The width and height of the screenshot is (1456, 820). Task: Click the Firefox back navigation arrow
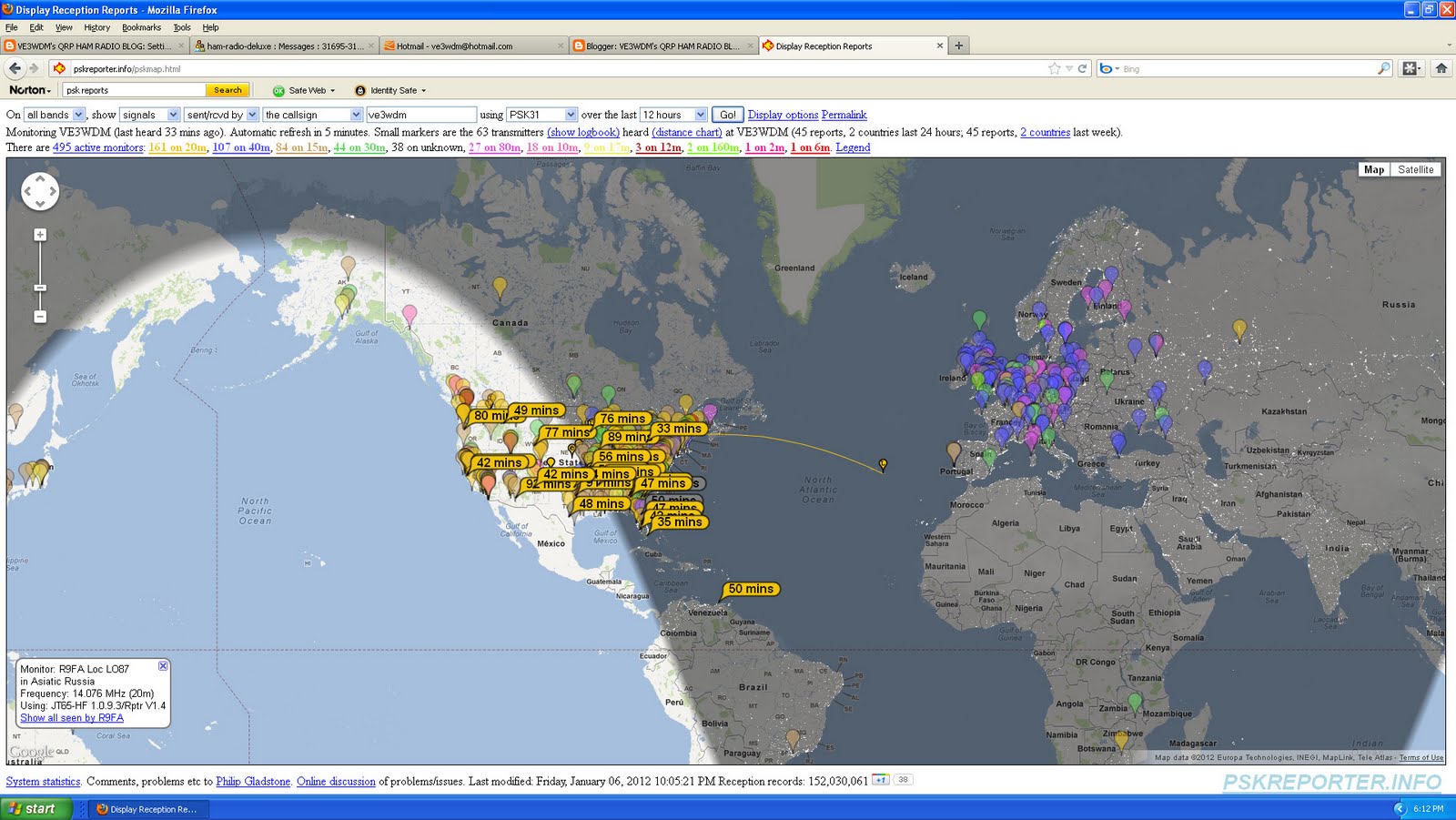[x=15, y=67]
